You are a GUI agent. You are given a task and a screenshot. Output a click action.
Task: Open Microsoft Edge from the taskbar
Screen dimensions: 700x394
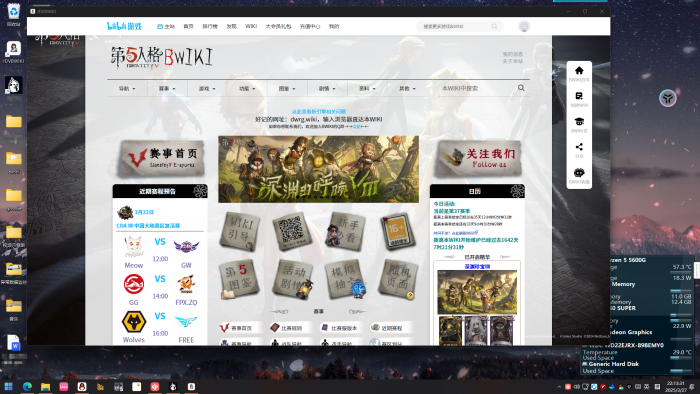coord(27,386)
